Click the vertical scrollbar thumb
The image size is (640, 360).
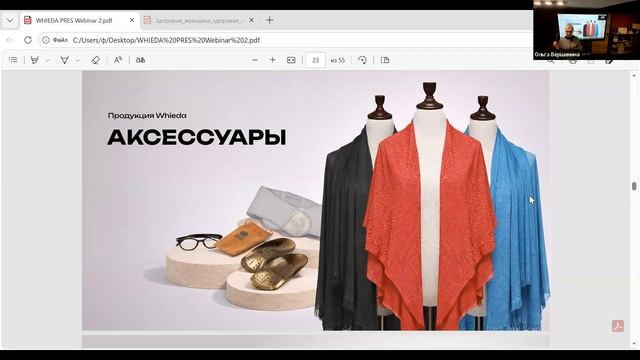[x=634, y=186]
